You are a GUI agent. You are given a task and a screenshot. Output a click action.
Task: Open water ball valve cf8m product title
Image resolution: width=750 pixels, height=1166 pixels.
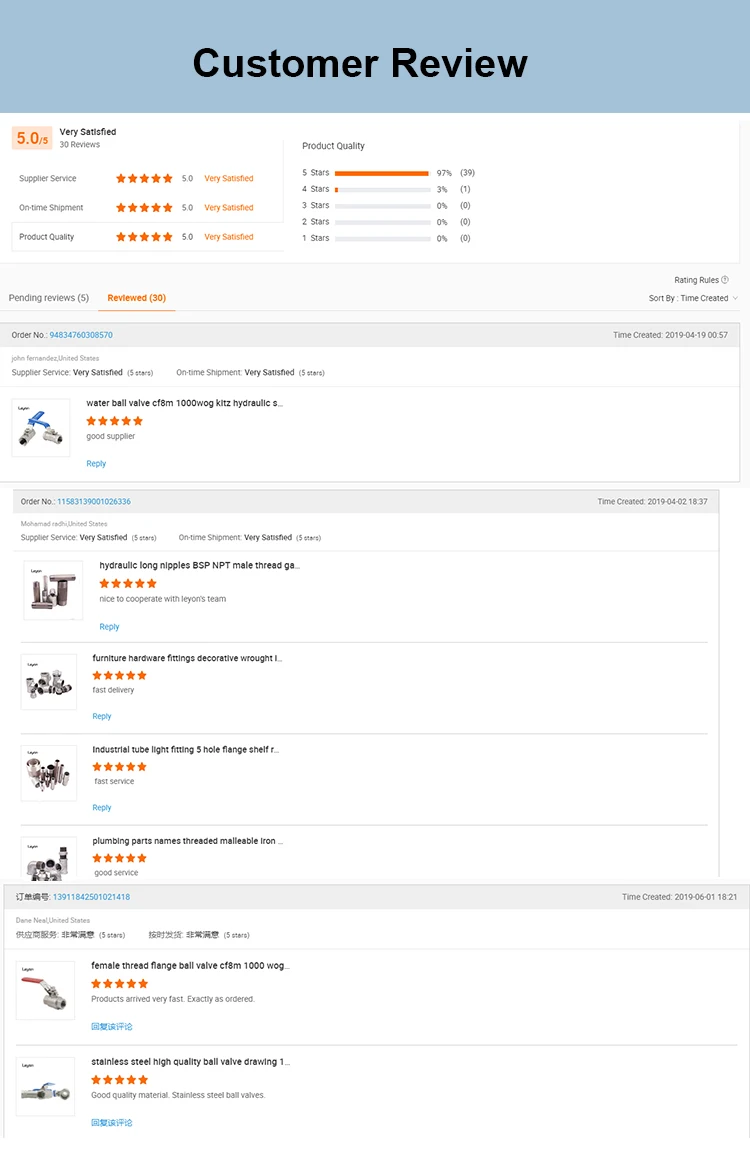click(184, 403)
